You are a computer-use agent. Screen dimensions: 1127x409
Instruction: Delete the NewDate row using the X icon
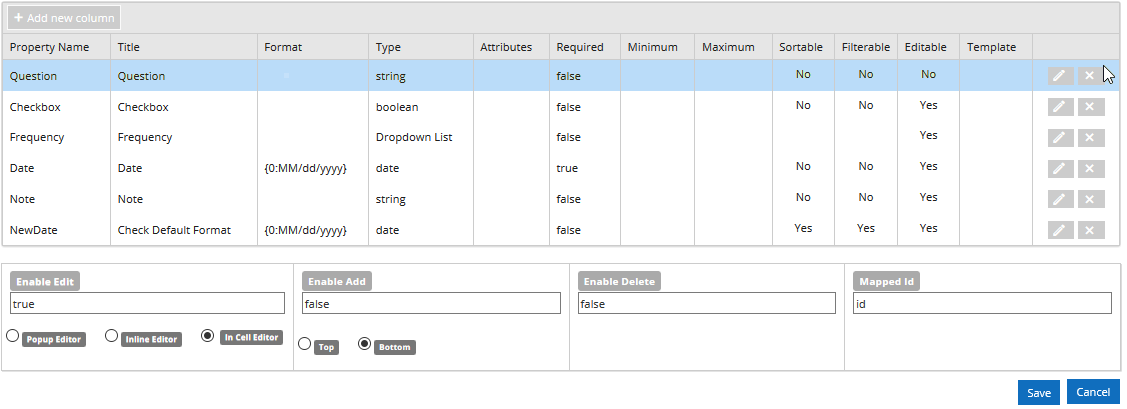coord(1091,231)
